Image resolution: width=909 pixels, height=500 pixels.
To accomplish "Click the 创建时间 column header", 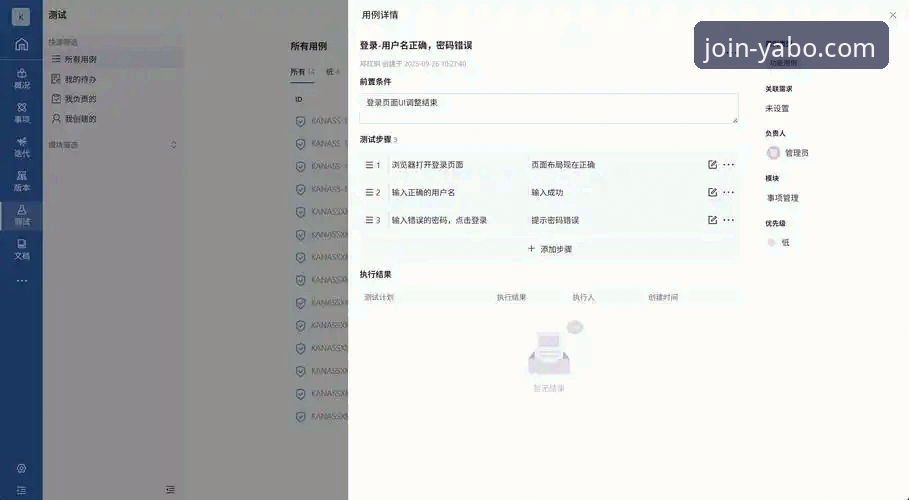I will (x=663, y=297).
